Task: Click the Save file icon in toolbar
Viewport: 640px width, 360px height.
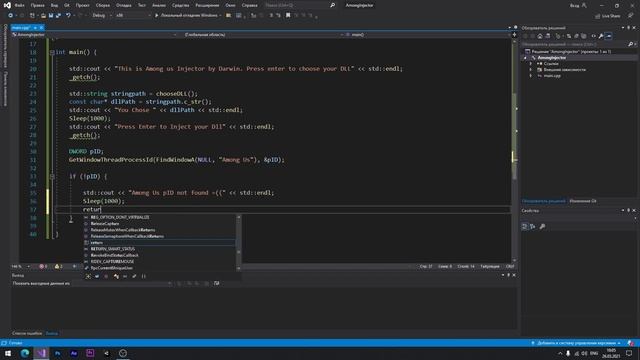Action: (51, 16)
